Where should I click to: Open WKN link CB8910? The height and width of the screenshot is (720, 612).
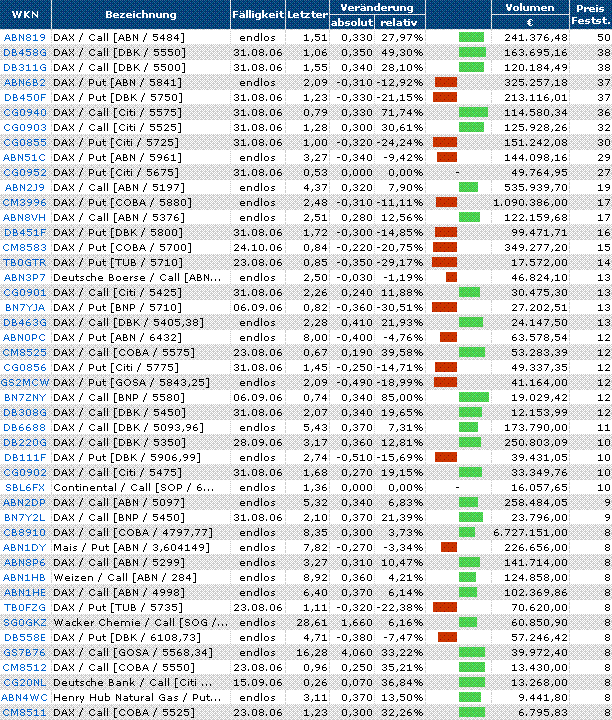tap(25, 533)
